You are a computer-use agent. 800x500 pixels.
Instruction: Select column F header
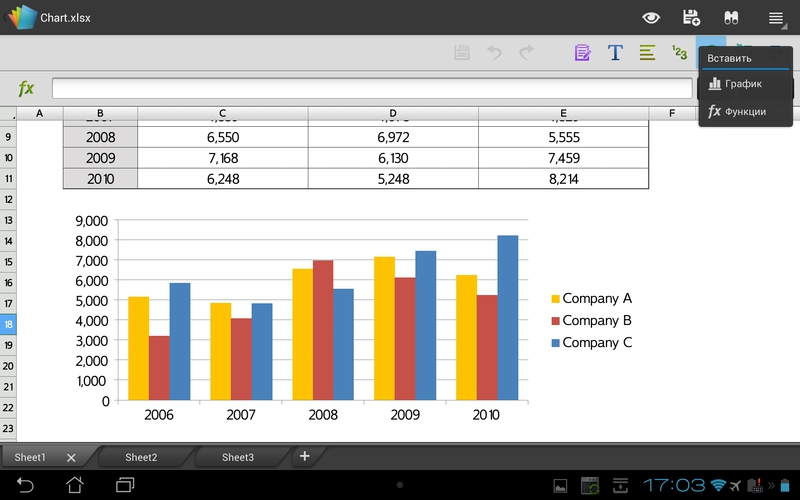tap(672, 113)
